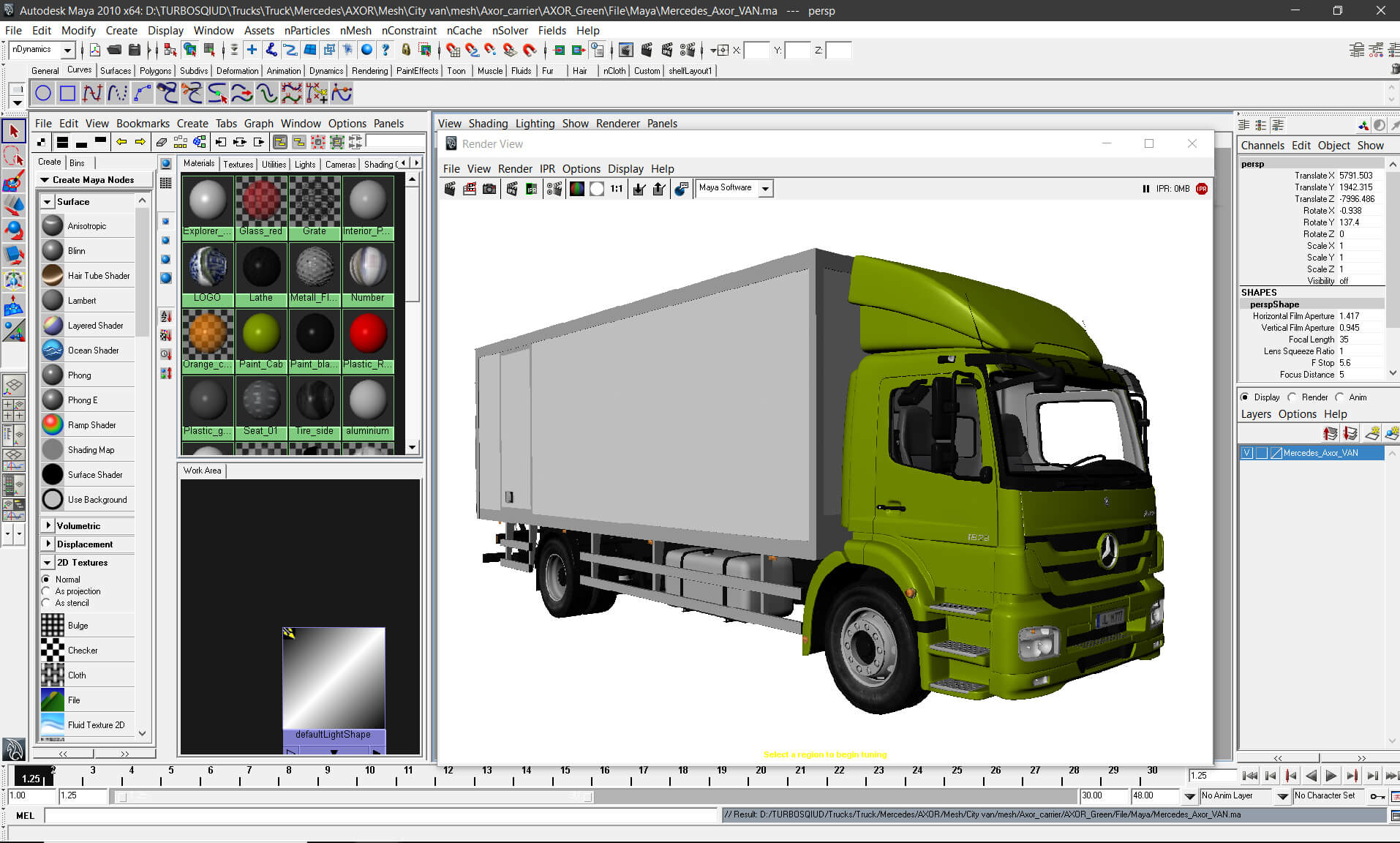Viewport: 1400px width, 843px height.
Task: Open the Polygons shelf tab
Action: pos(155,71)
